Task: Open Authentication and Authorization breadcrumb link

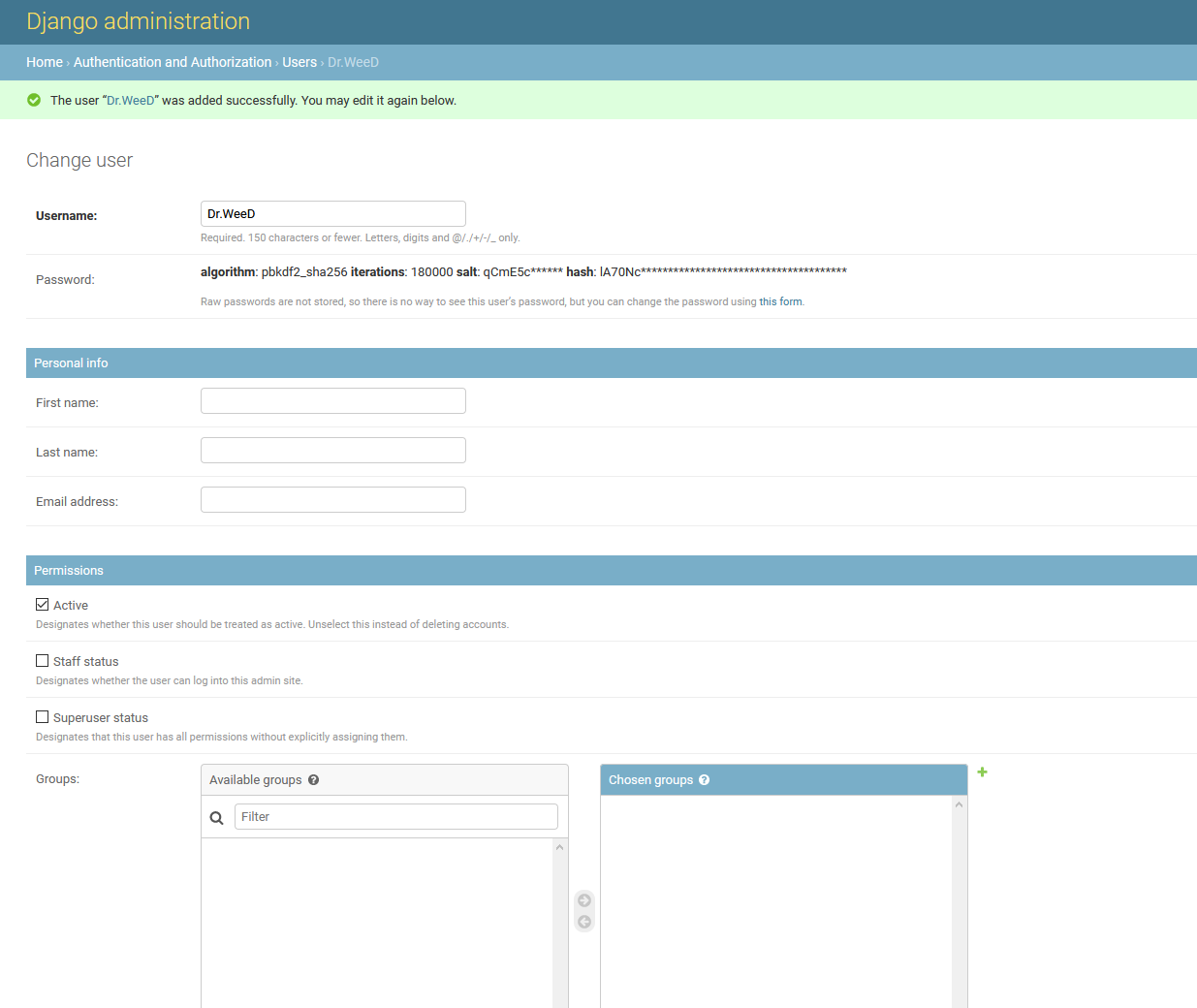Action: (173, 62)
